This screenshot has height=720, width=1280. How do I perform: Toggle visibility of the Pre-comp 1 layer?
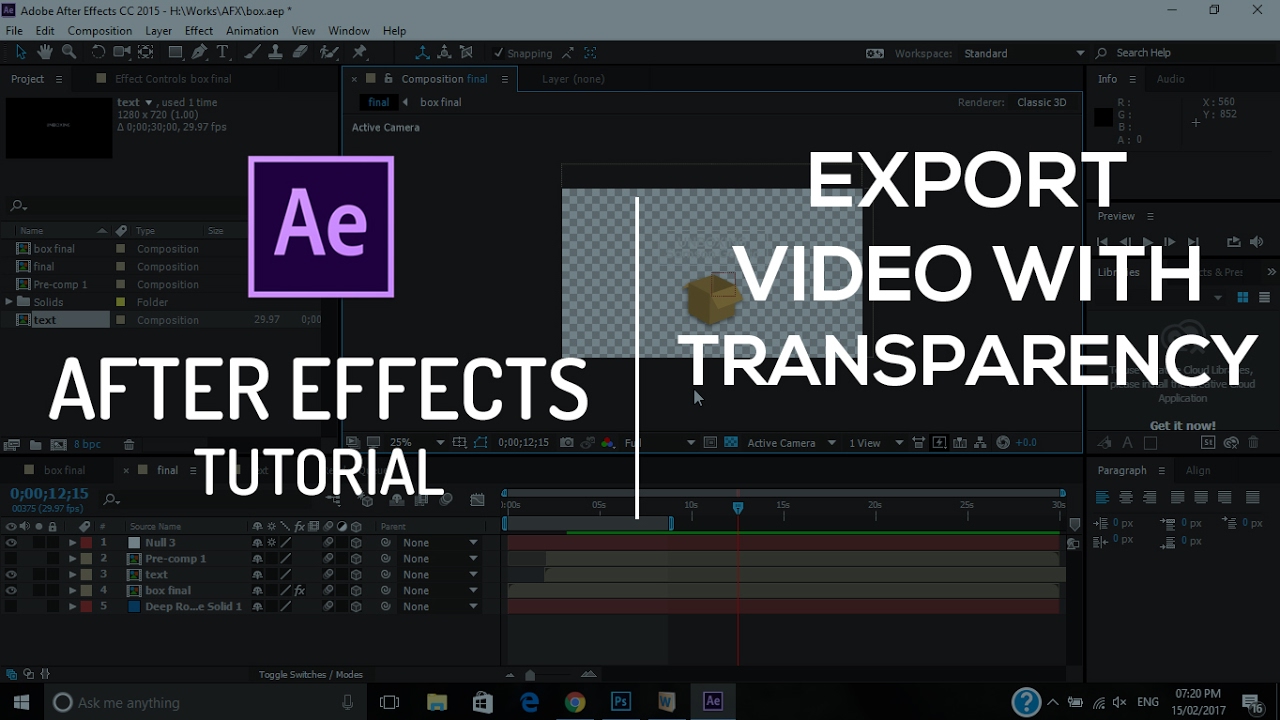pyautogui.click(x=11, y=559)
